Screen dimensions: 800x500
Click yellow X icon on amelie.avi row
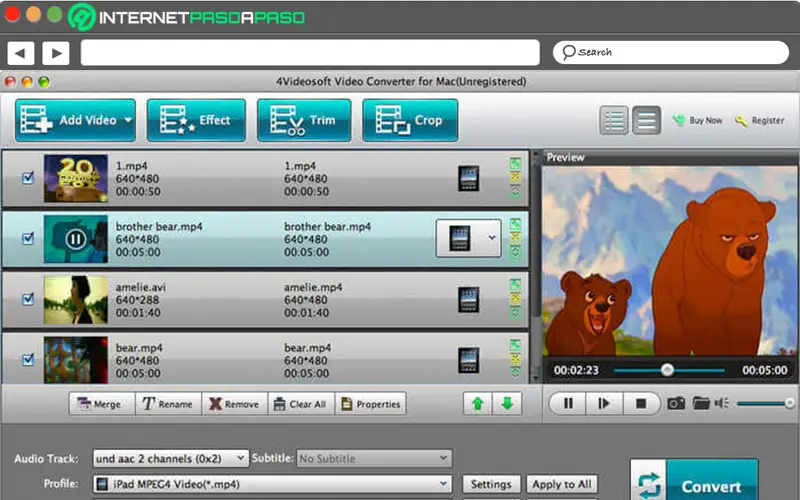coord(515,299)
